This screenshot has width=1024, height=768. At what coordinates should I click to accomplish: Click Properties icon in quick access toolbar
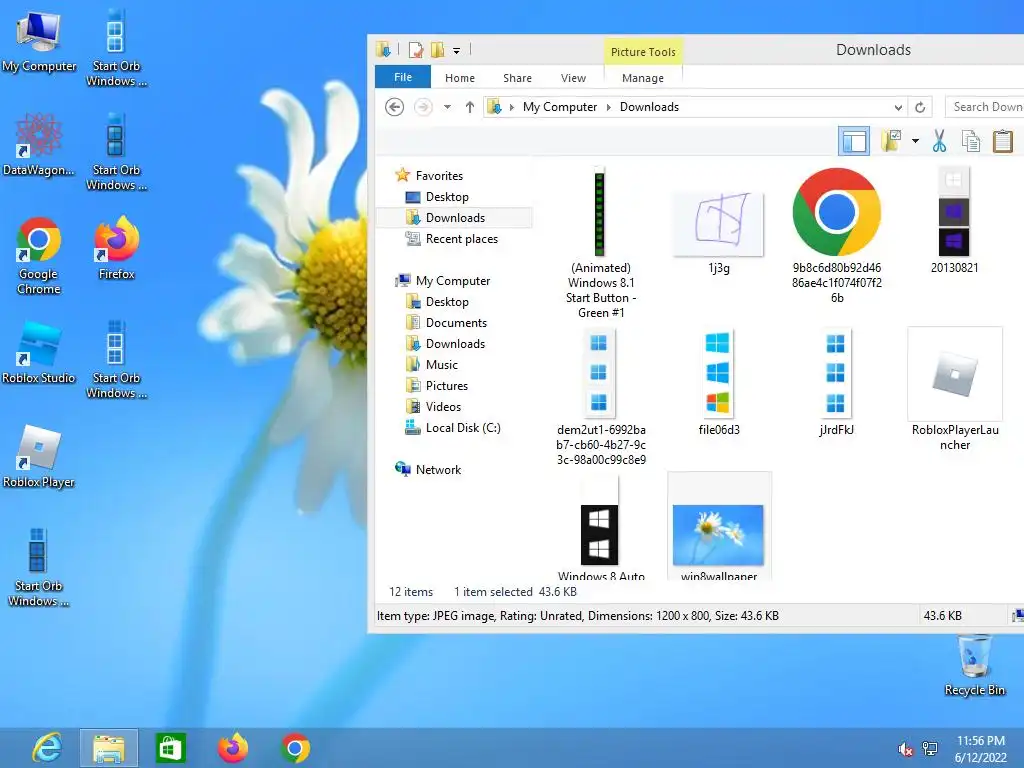click(415, 50)
